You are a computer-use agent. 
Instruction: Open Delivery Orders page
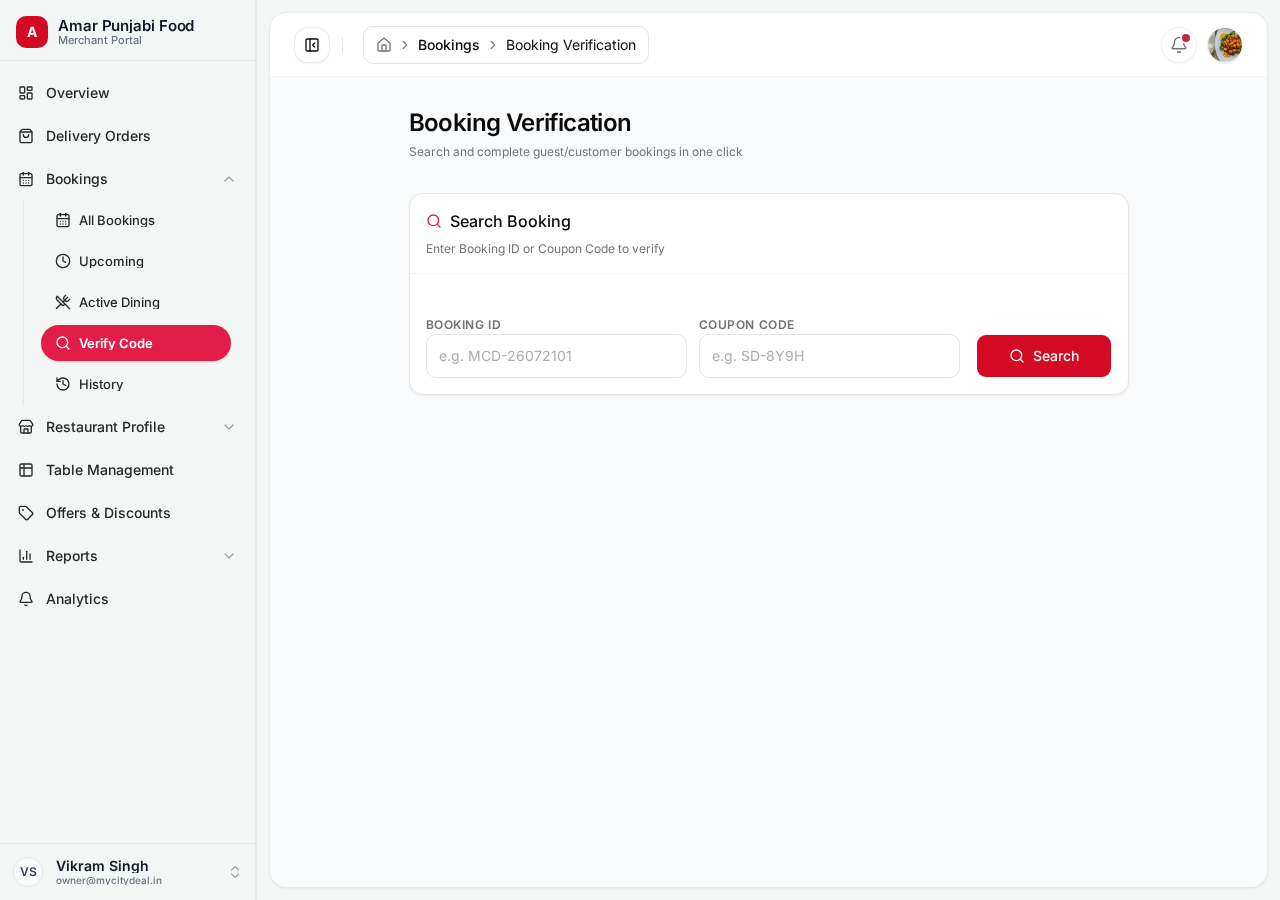[x=128, y=136]
